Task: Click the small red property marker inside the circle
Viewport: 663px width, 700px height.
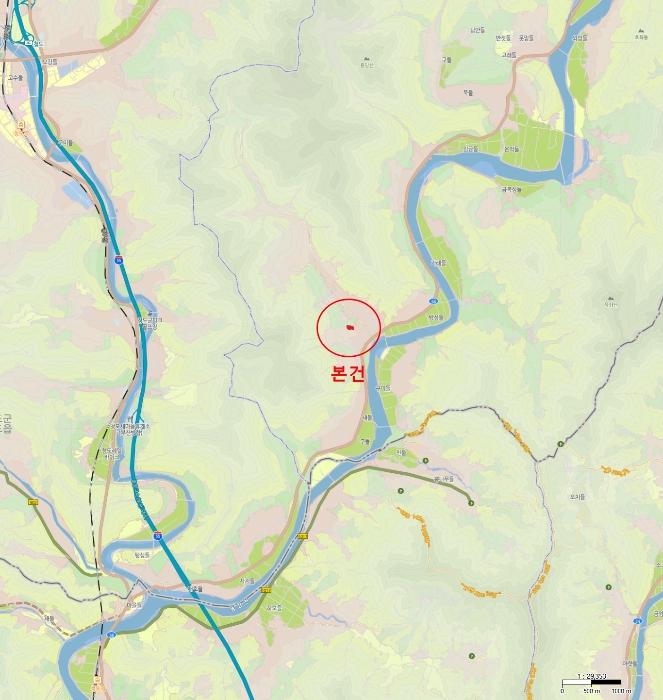Action: pos(350,327)
